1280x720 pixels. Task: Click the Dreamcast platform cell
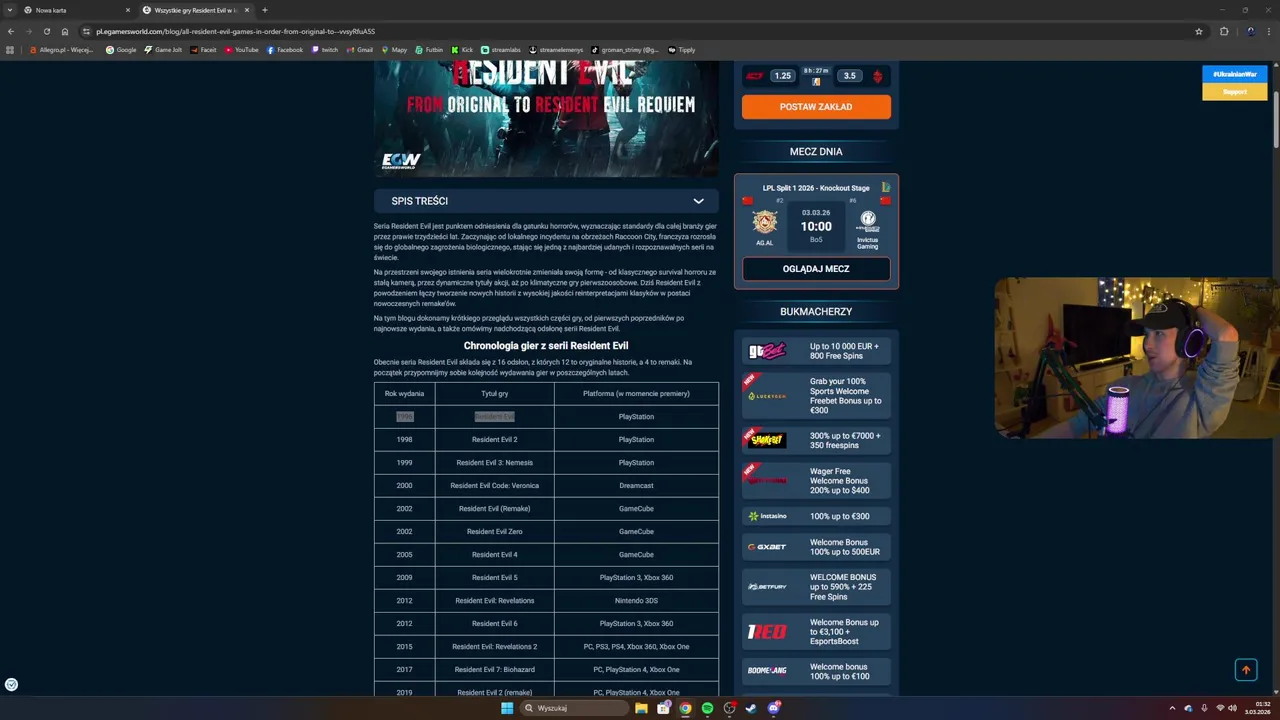pyautogui.click(x=636, y=486)
